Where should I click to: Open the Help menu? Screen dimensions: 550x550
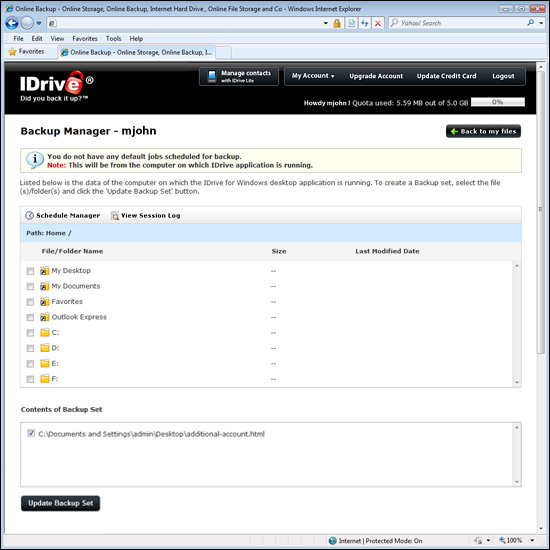(x=136, y=39)
